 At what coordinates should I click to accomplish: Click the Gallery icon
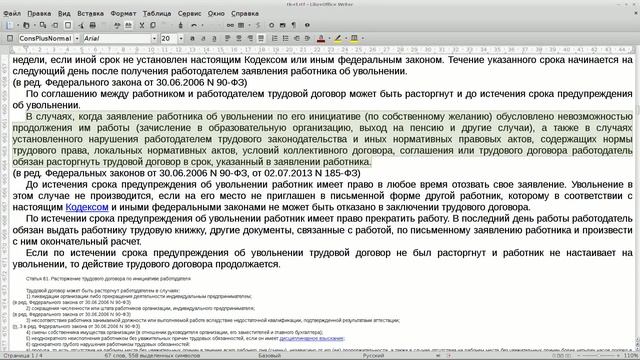coord(282,25)
